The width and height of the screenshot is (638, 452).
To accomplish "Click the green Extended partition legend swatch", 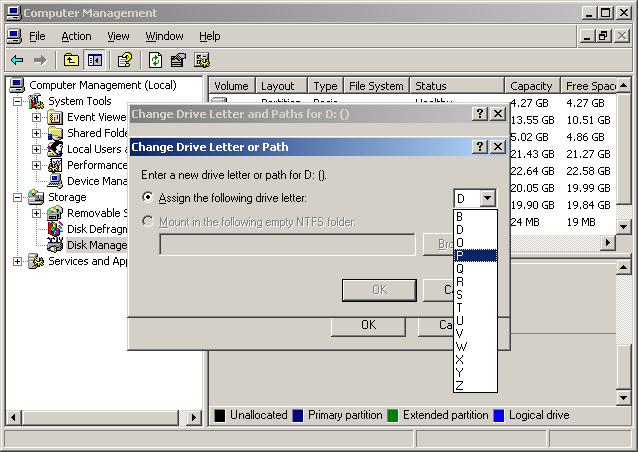I will tap(393, 416).
